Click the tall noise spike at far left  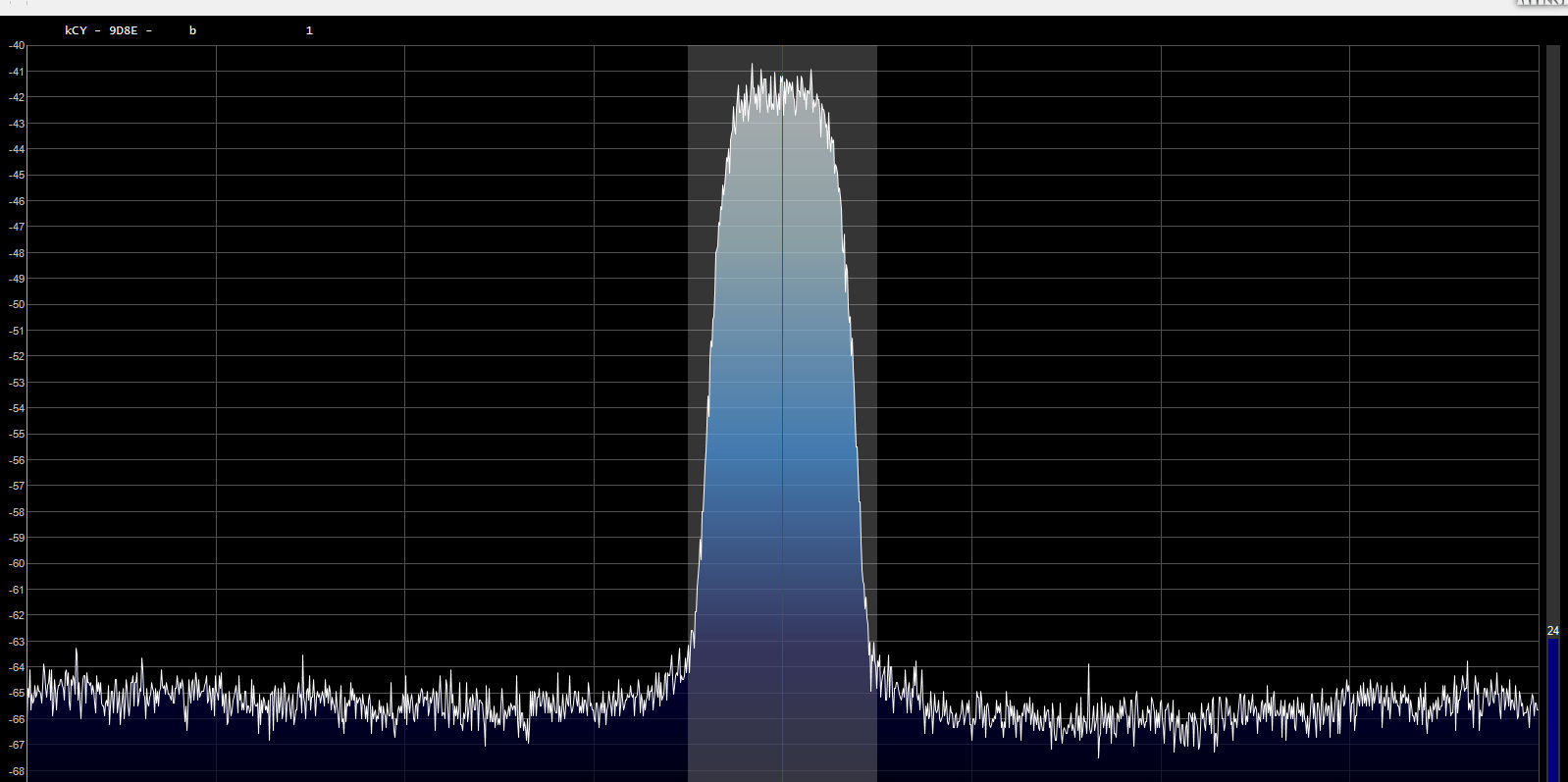pyautogui.click(x=76, y=652)
